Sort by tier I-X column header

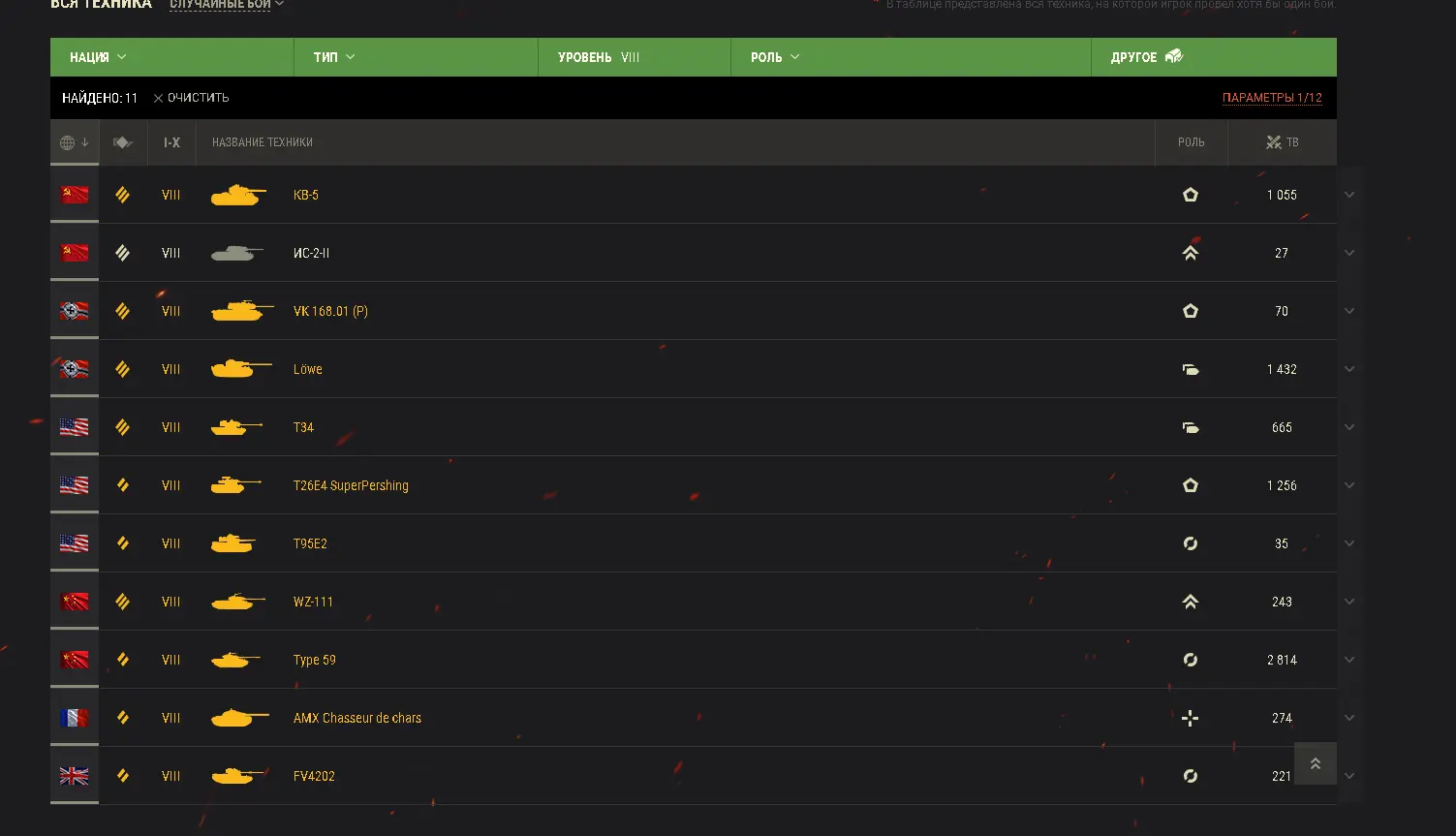pyautogui.click(x=171, y=142)
